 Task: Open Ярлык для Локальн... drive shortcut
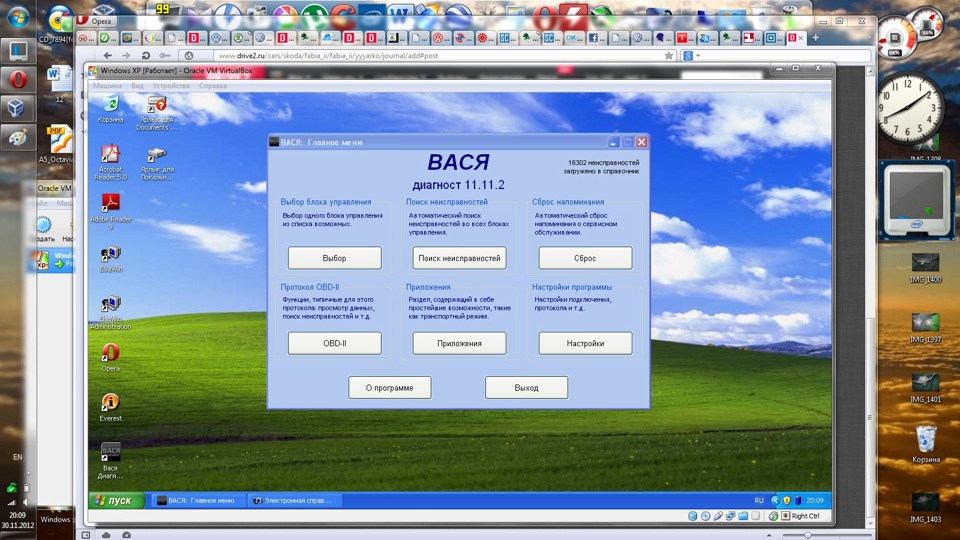[x=157, y=163]
